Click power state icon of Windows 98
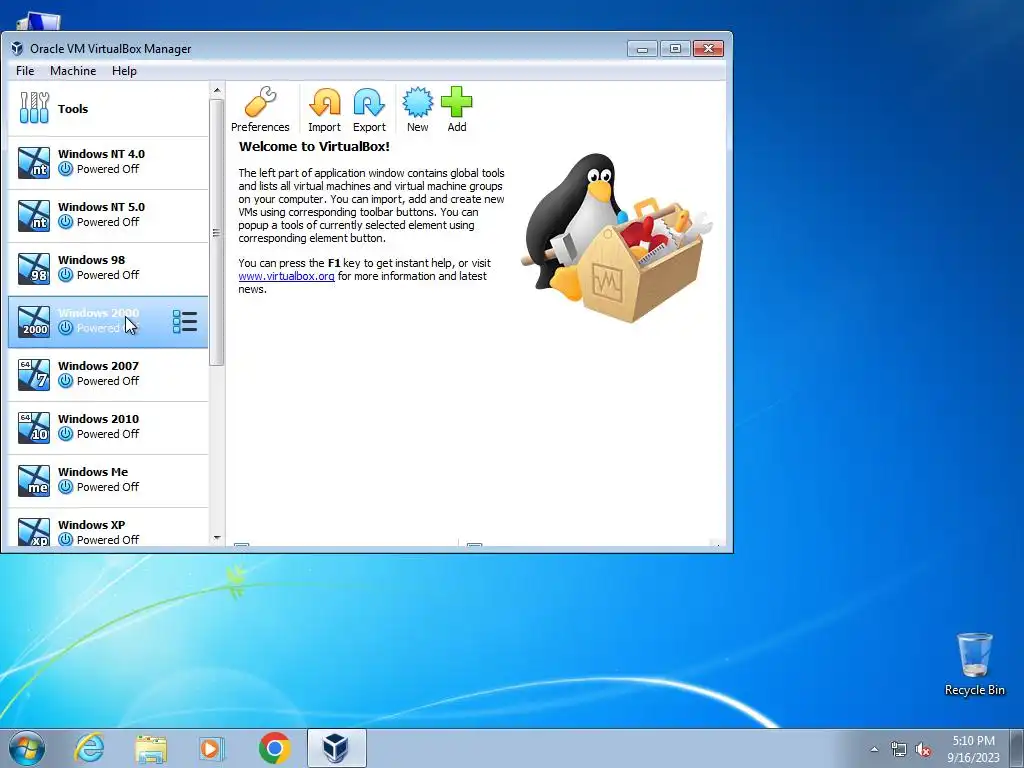The image size is (1024, 768). [65, 275]
